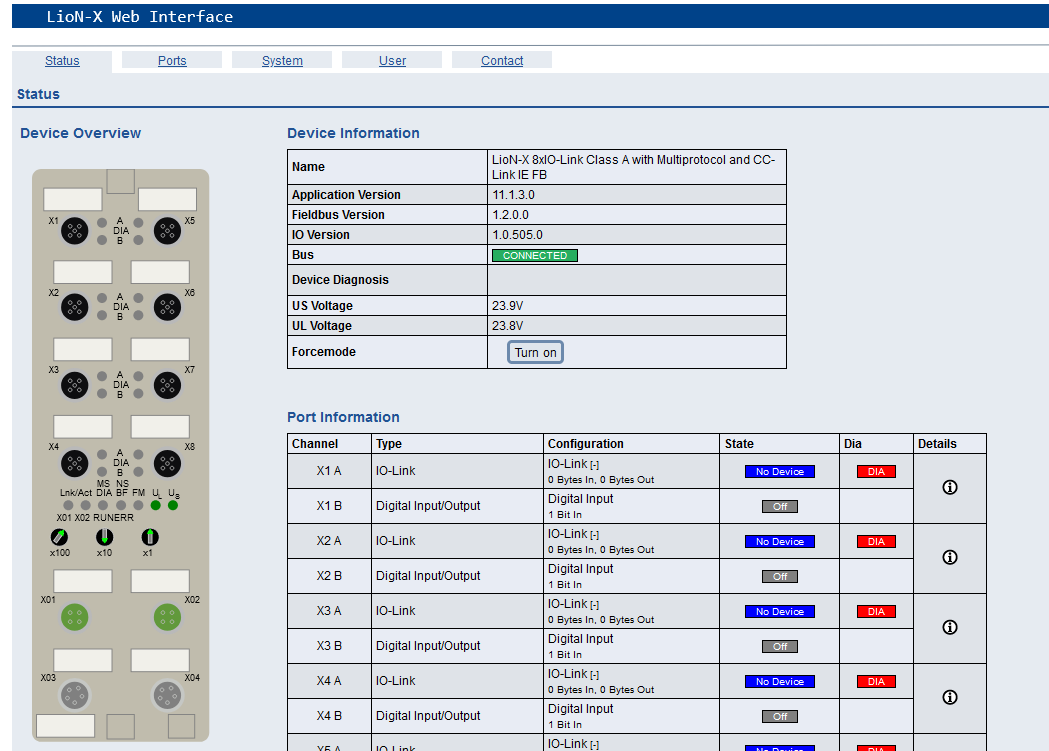Open the Contact tab

[x=502, y=61]
